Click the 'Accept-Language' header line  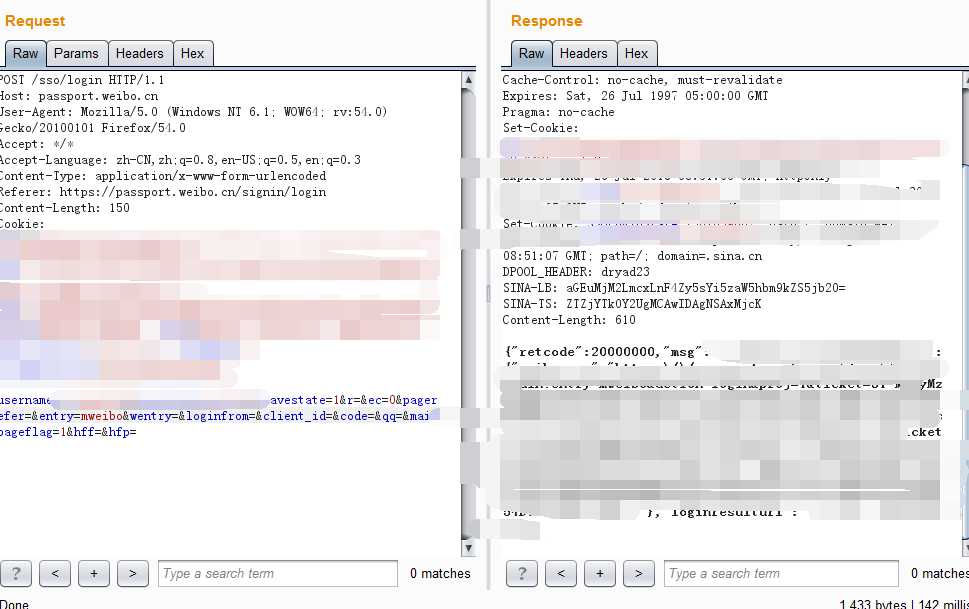[180, 160]
